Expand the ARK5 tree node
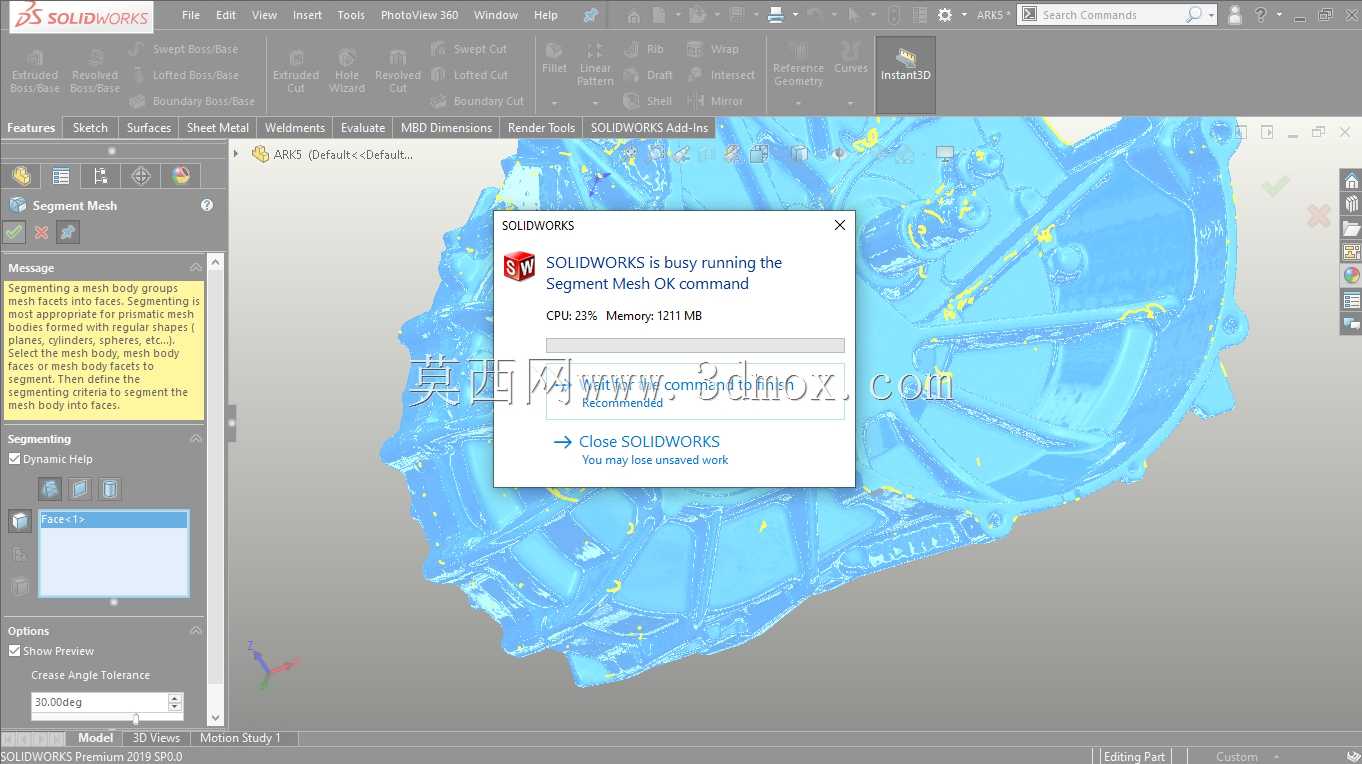This screenshot has height=764, width=1362. (x=236, y=154)
